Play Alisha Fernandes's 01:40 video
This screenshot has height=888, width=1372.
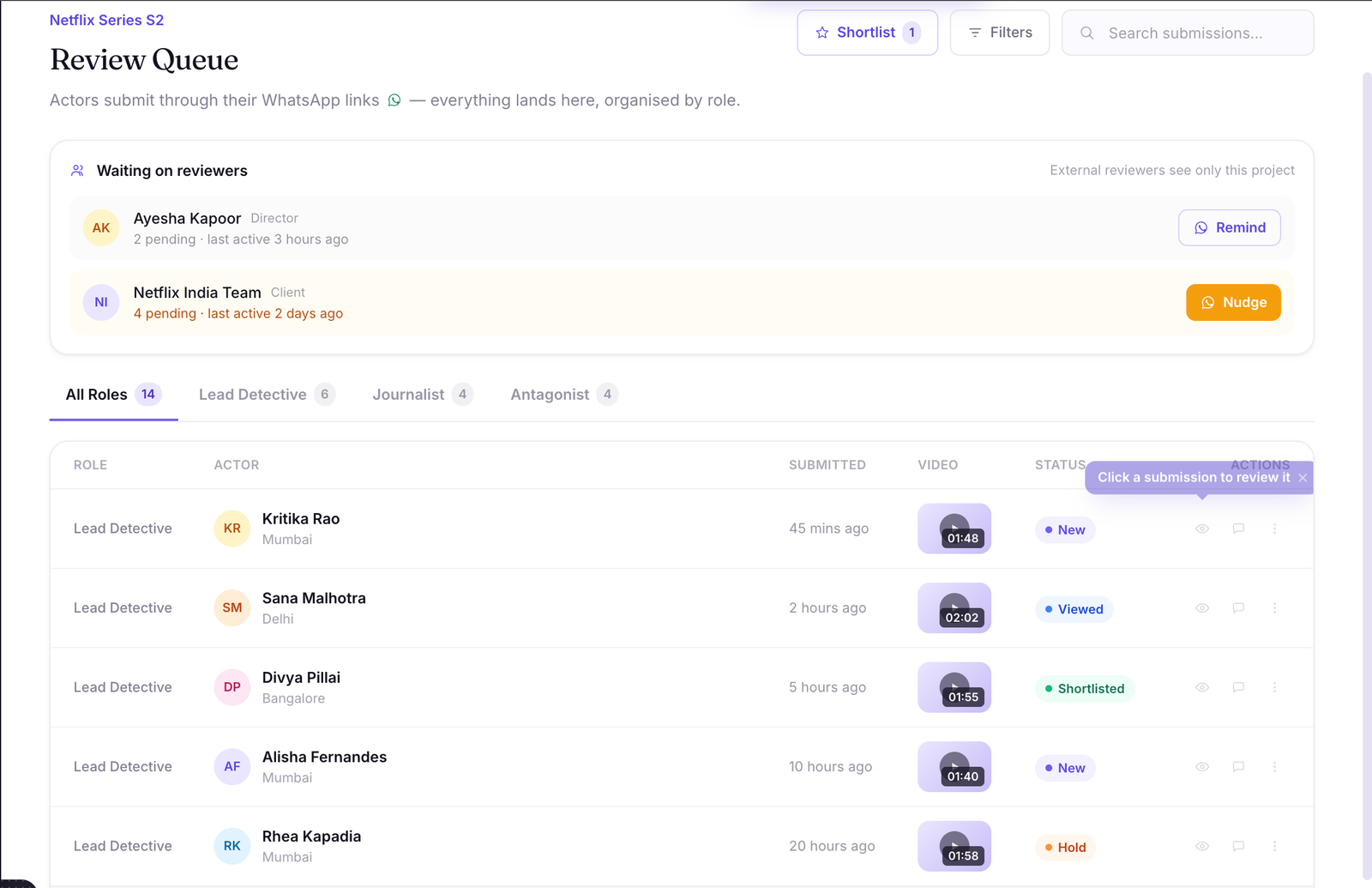(954, 767)
